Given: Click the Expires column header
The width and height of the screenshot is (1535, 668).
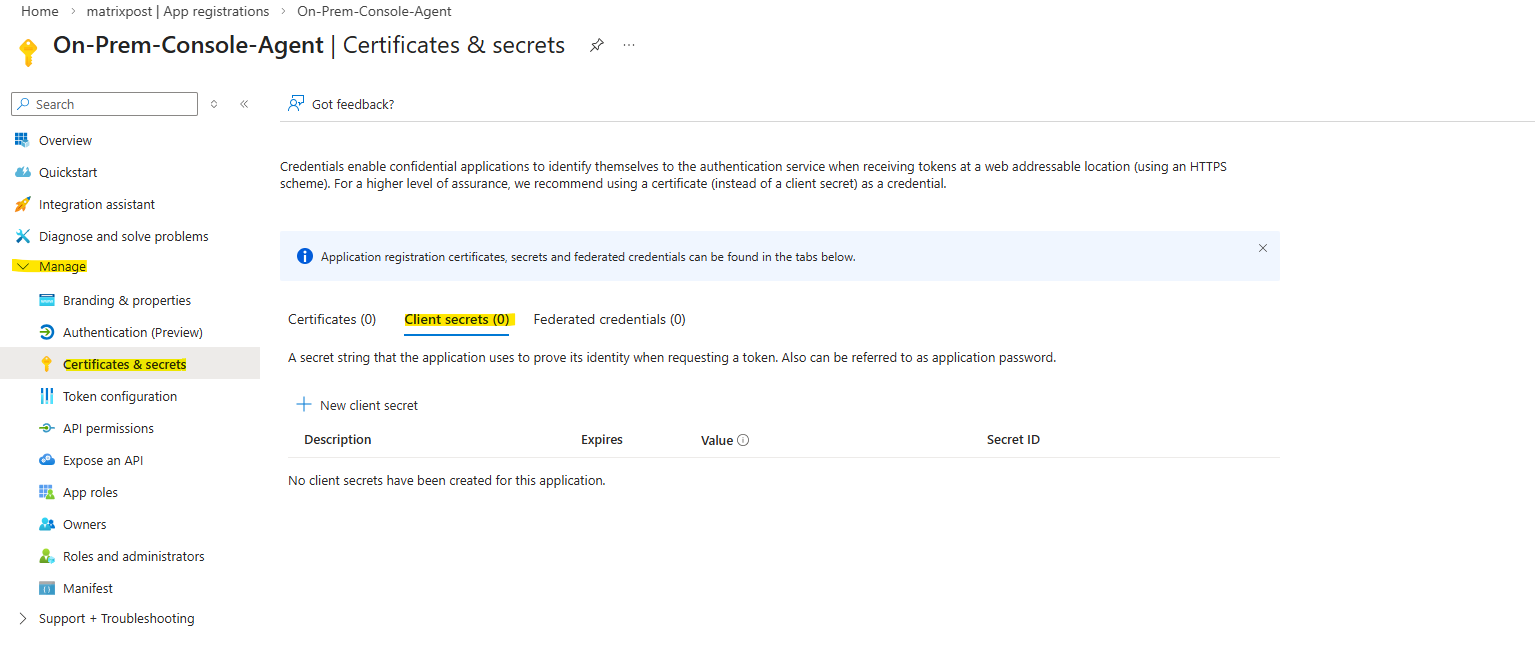Looking at the screenshot, I should 602,440.
